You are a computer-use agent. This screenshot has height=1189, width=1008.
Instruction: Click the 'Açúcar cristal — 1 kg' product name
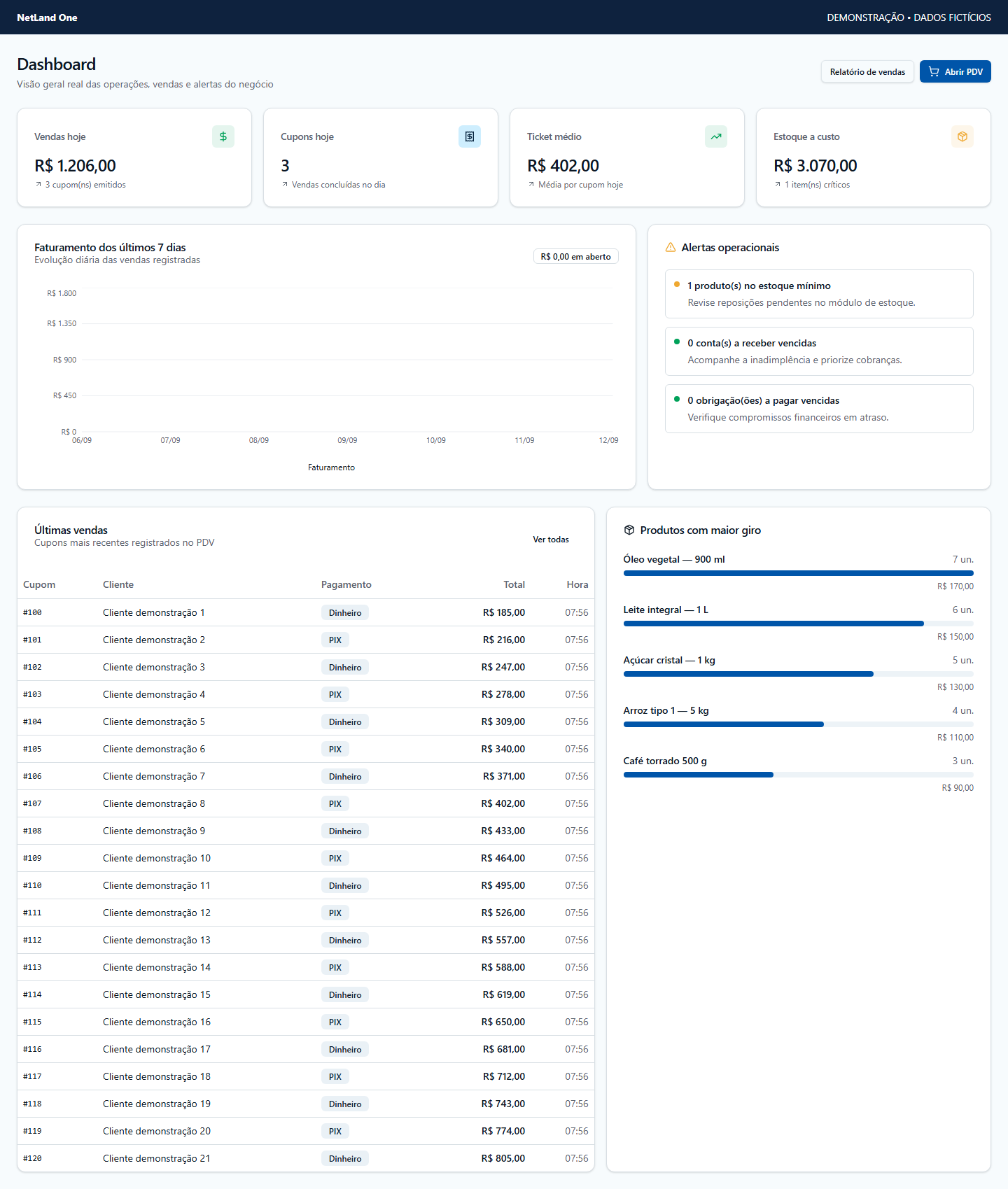point(669,660)
